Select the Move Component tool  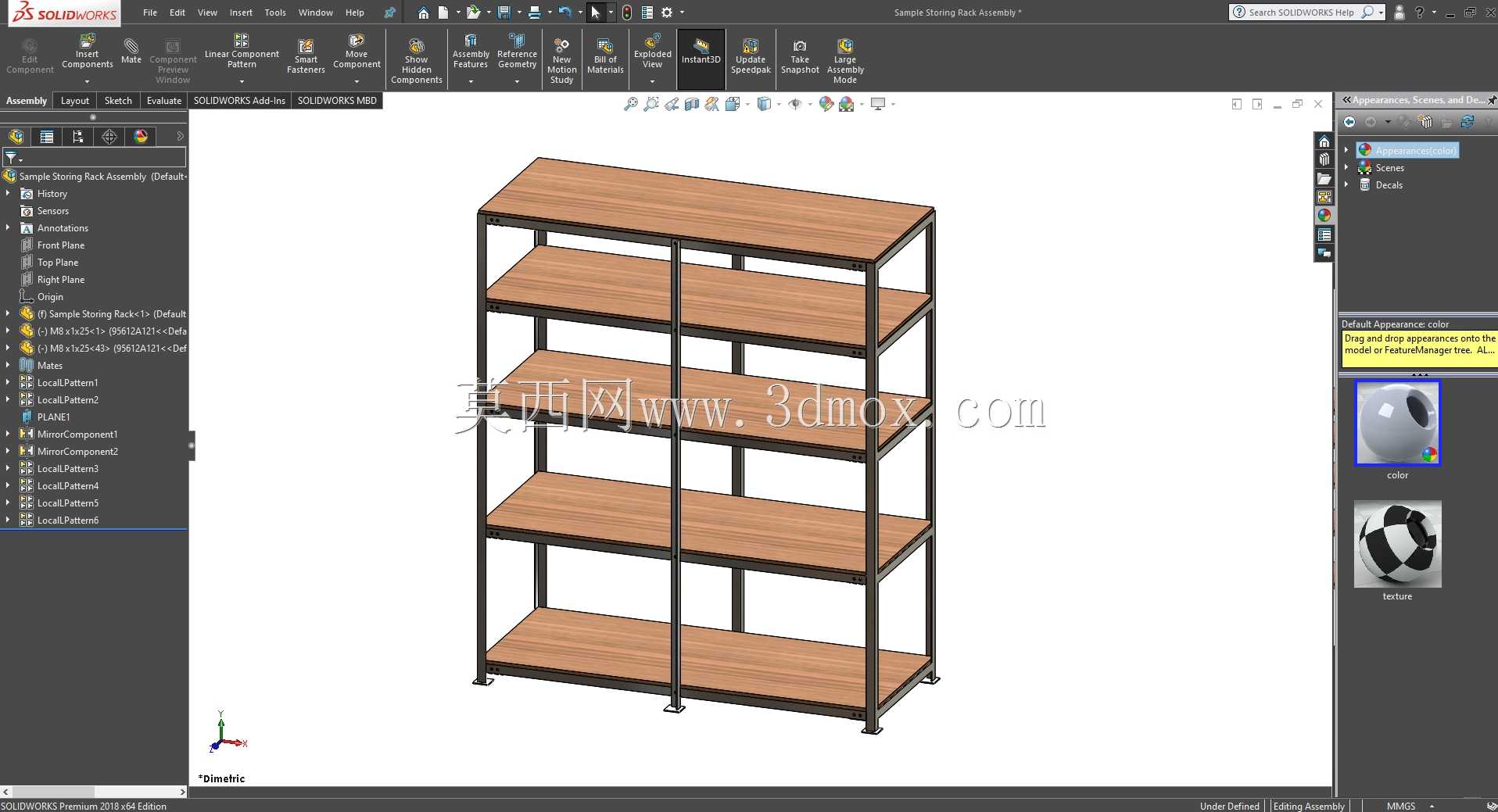[x=357, y=52]
